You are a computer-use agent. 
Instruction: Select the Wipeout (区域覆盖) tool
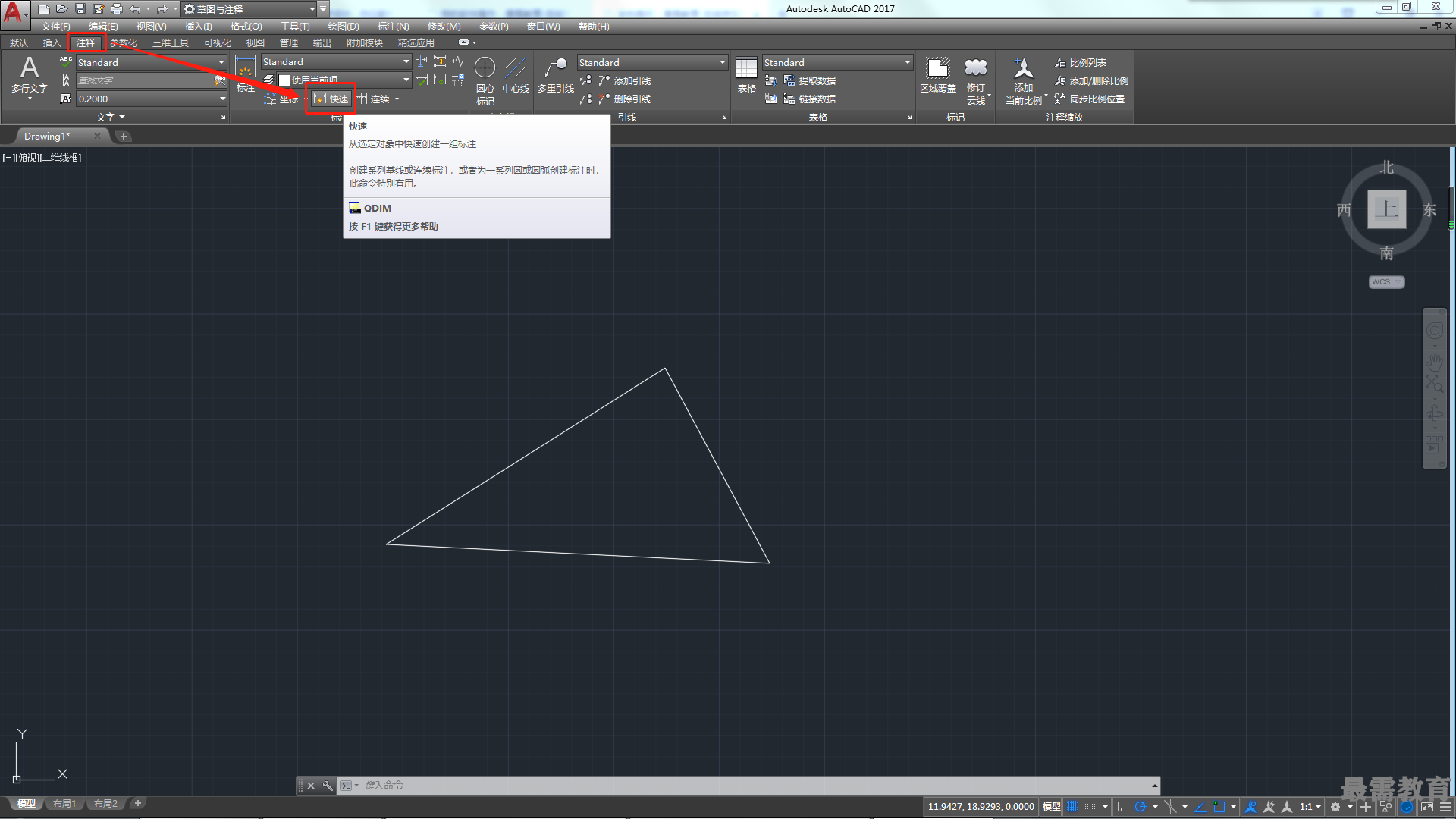[938, 75]
